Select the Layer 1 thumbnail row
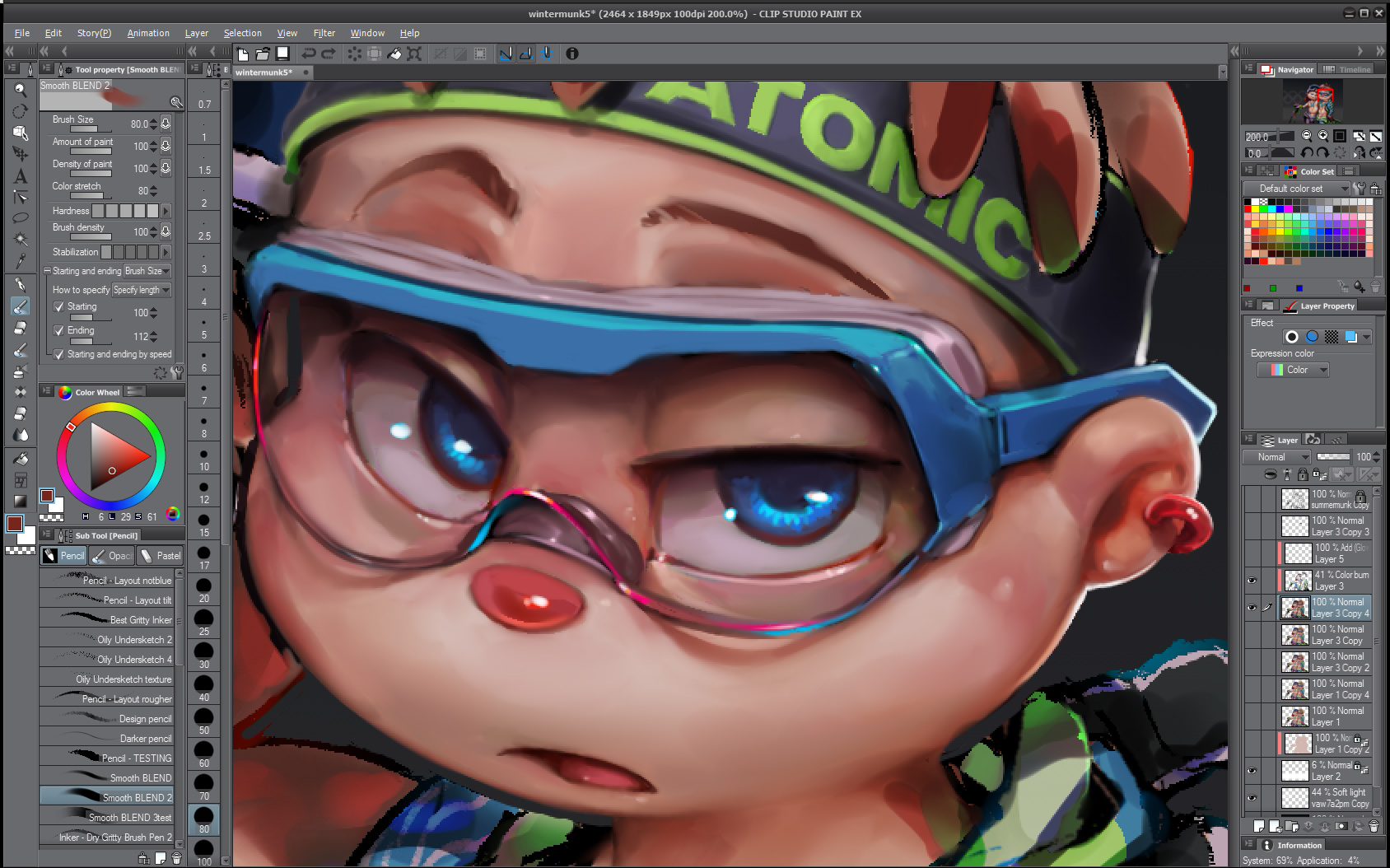Image resolution: width=1390 pixels, height=868 pixels. (x=1325, y=716)
